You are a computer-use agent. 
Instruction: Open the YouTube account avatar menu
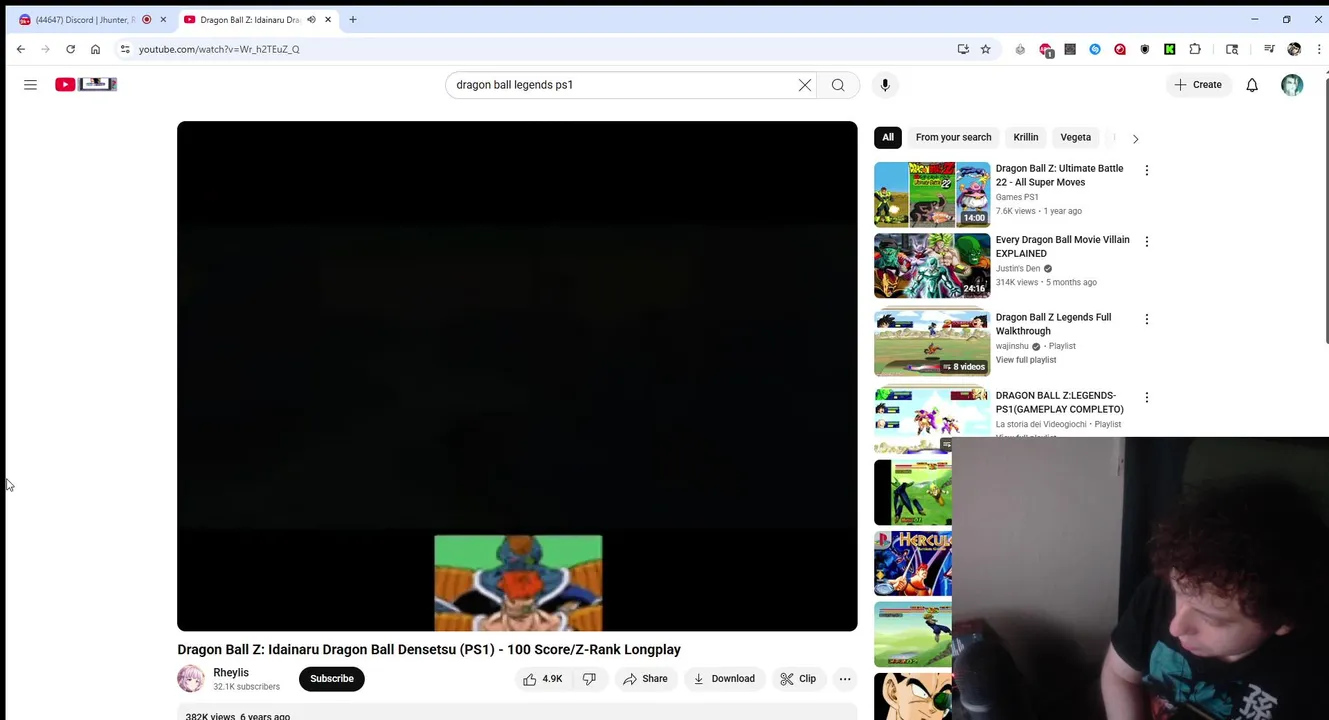1292,85
